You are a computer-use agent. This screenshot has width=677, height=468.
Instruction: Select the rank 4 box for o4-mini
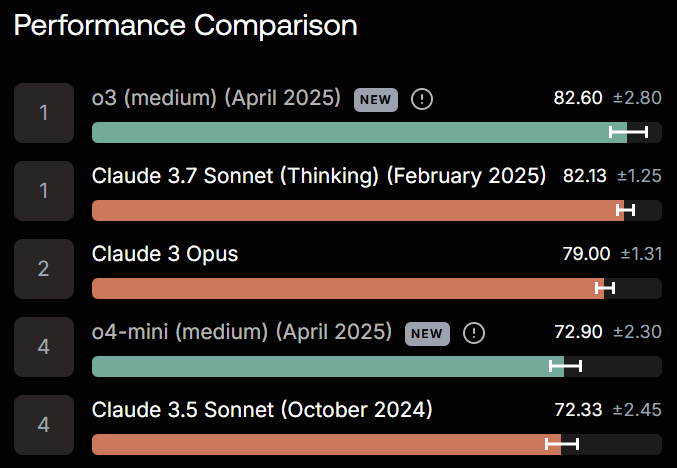click(x=44, y=347)
